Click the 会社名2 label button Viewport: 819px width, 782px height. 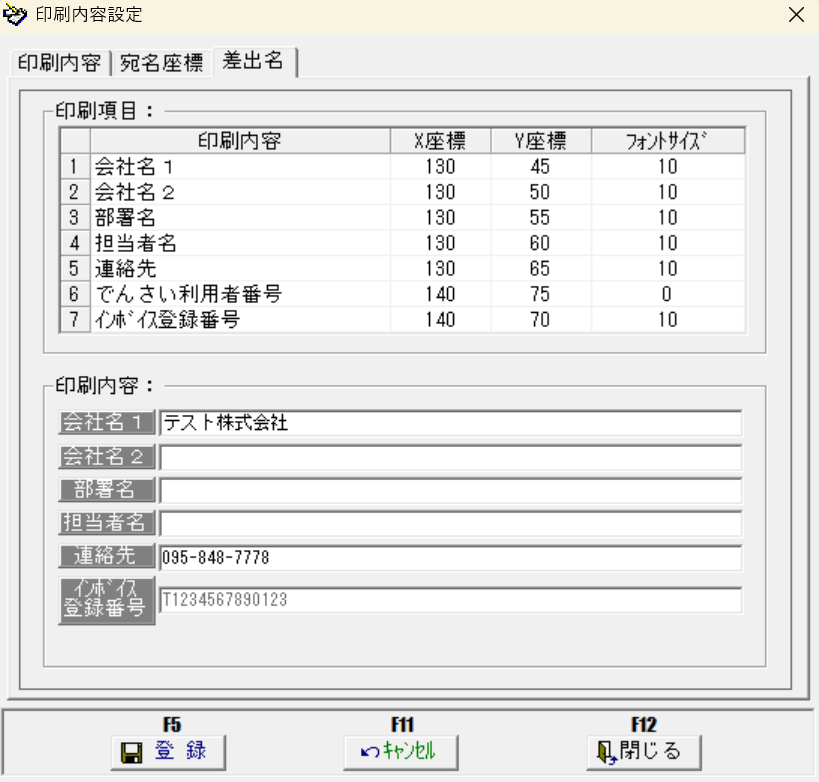pyautogui.click(x=106, y=456)
